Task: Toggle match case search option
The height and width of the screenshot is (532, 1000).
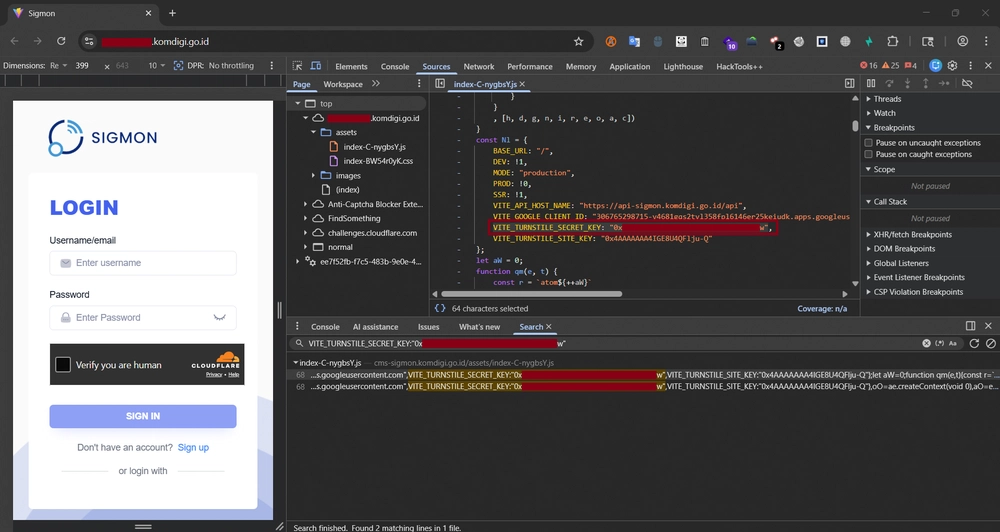Action: tap(953, 343)
